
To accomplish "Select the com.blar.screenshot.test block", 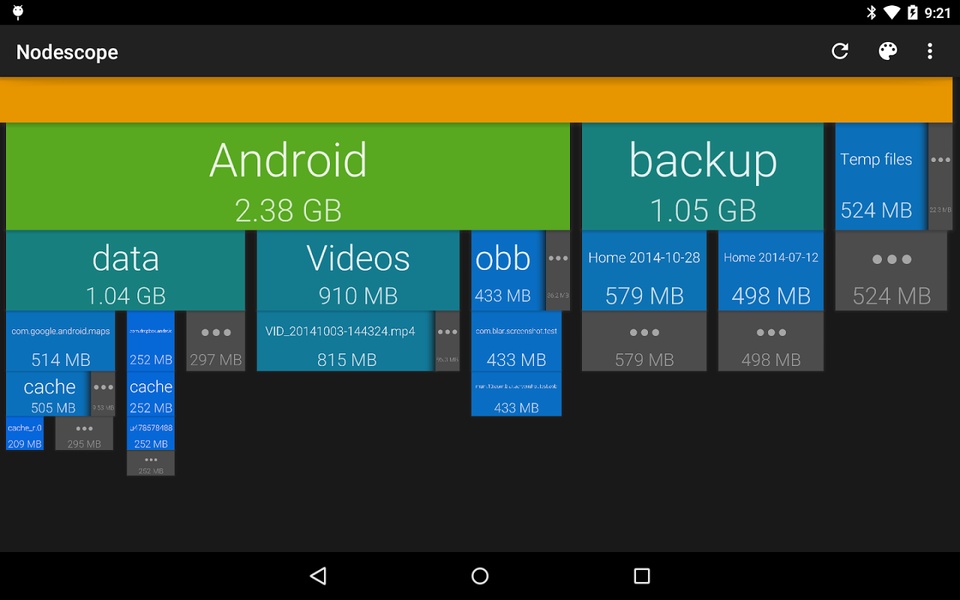I will pos(516,341).
